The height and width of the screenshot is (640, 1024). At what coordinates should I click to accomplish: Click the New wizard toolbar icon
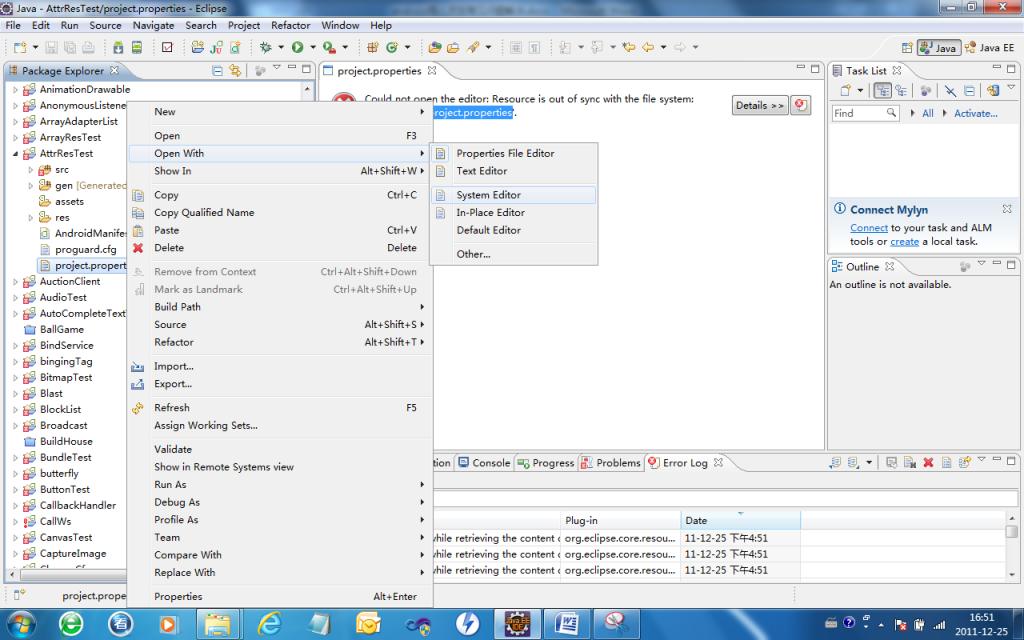(x=20, y=47)
